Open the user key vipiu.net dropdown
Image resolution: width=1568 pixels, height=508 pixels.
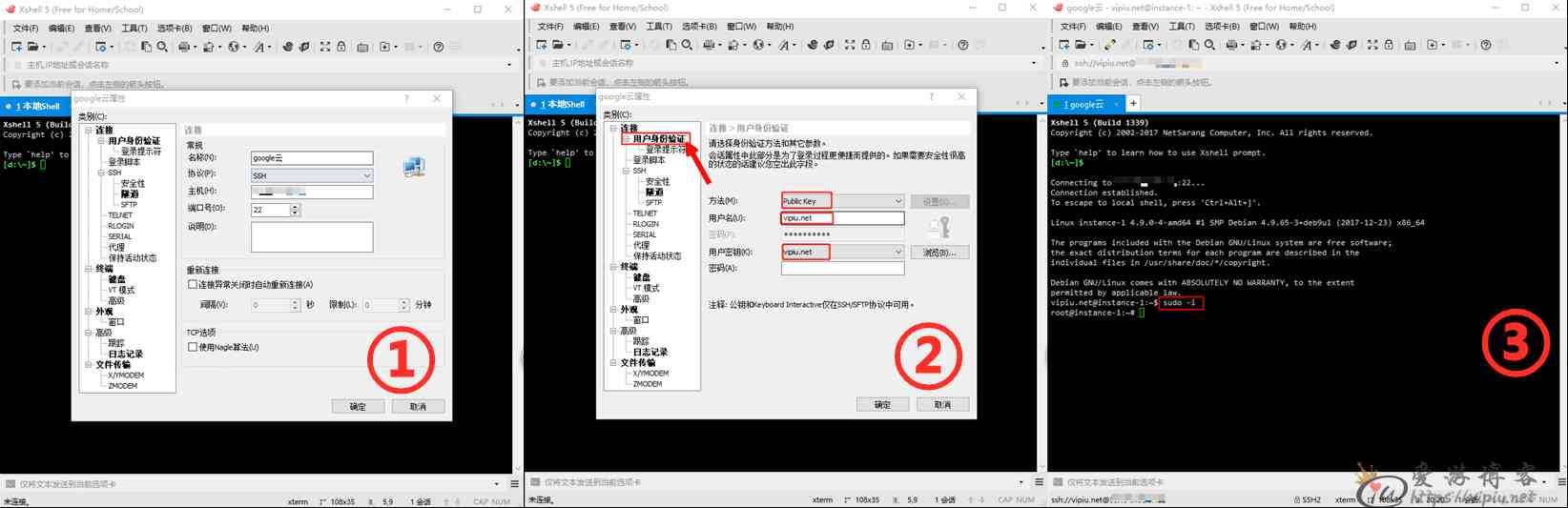pyautogui.click(x=897, y=252)
